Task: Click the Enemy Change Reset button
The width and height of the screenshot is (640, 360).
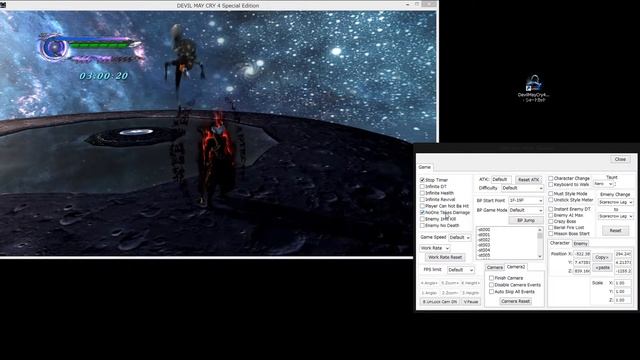Action: tap(615, 231)
